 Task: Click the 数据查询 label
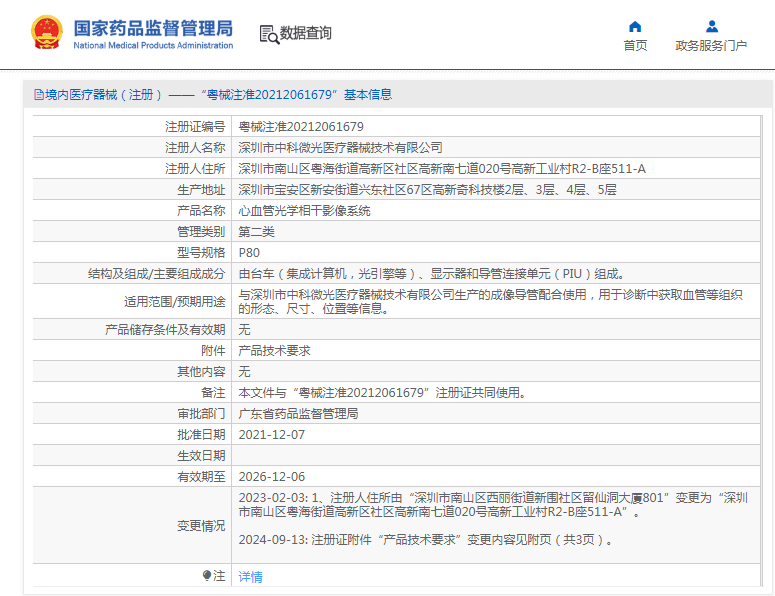(305, 33)
